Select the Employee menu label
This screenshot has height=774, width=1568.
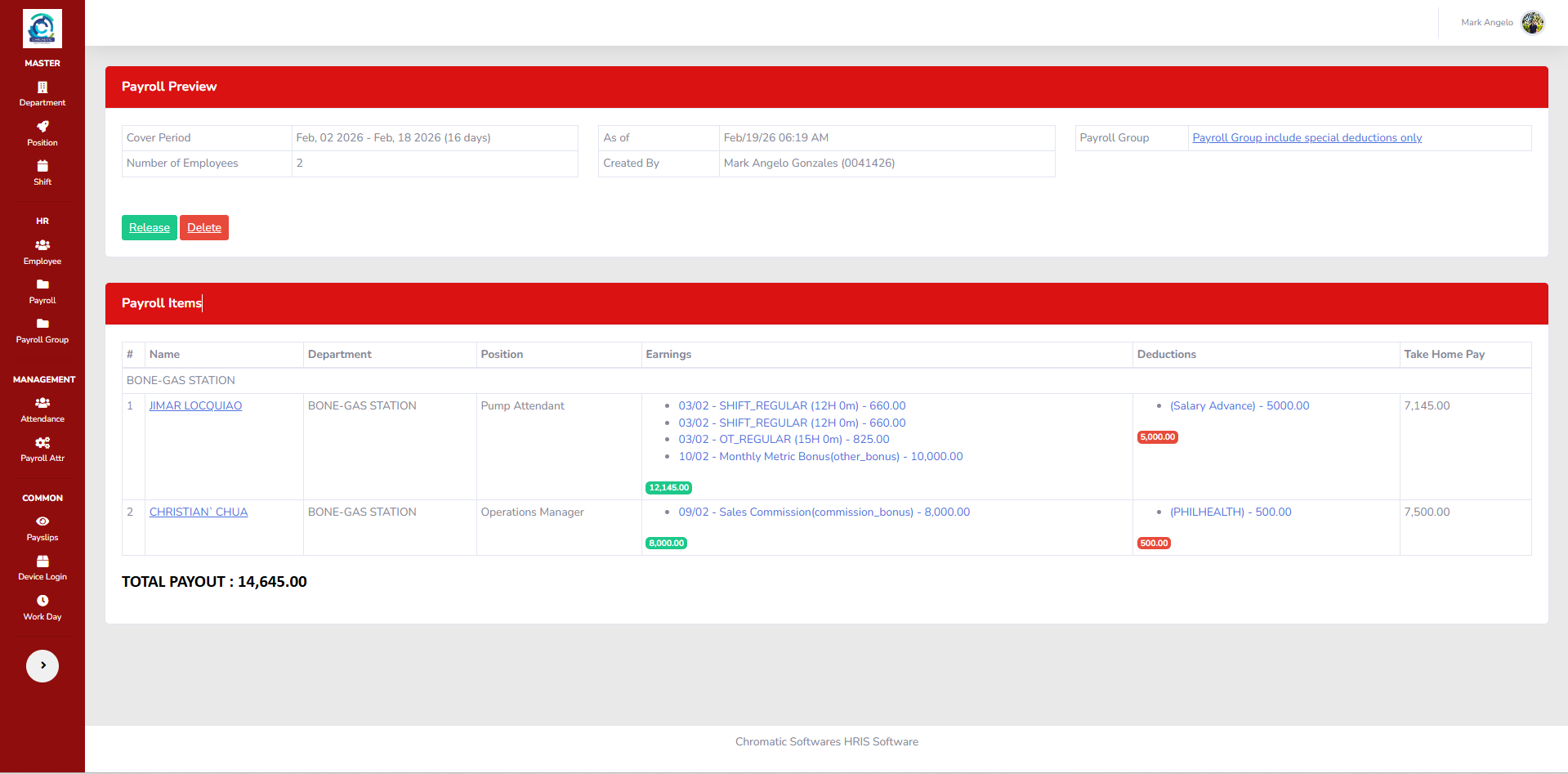click(42, 262)
